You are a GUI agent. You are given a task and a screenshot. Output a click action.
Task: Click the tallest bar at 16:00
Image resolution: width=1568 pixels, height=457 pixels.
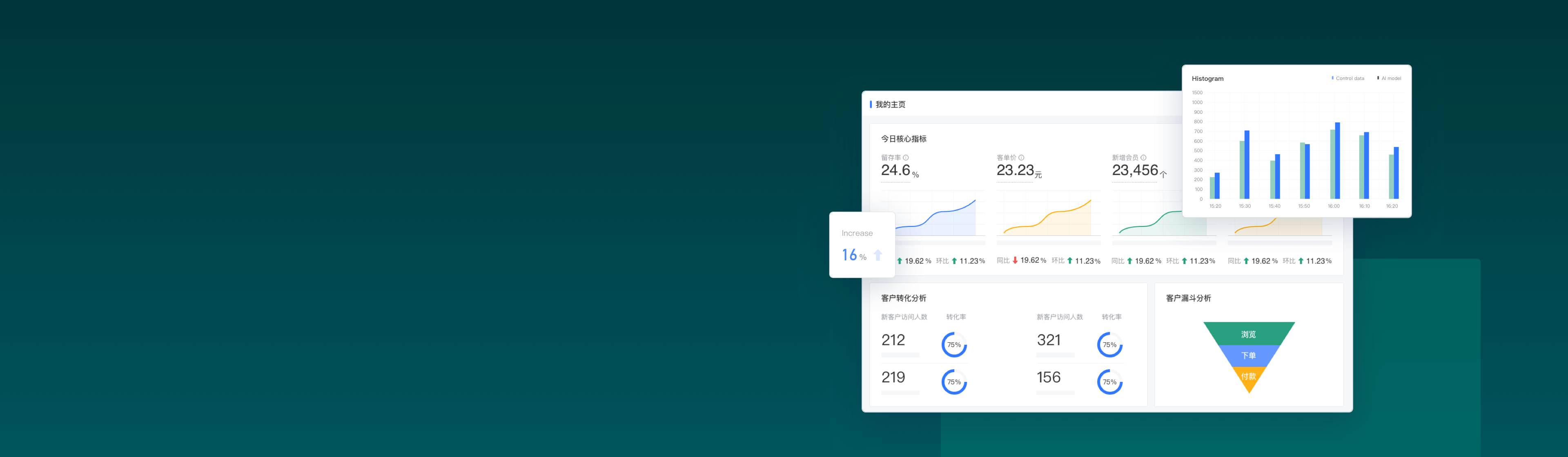[1337, 161]
